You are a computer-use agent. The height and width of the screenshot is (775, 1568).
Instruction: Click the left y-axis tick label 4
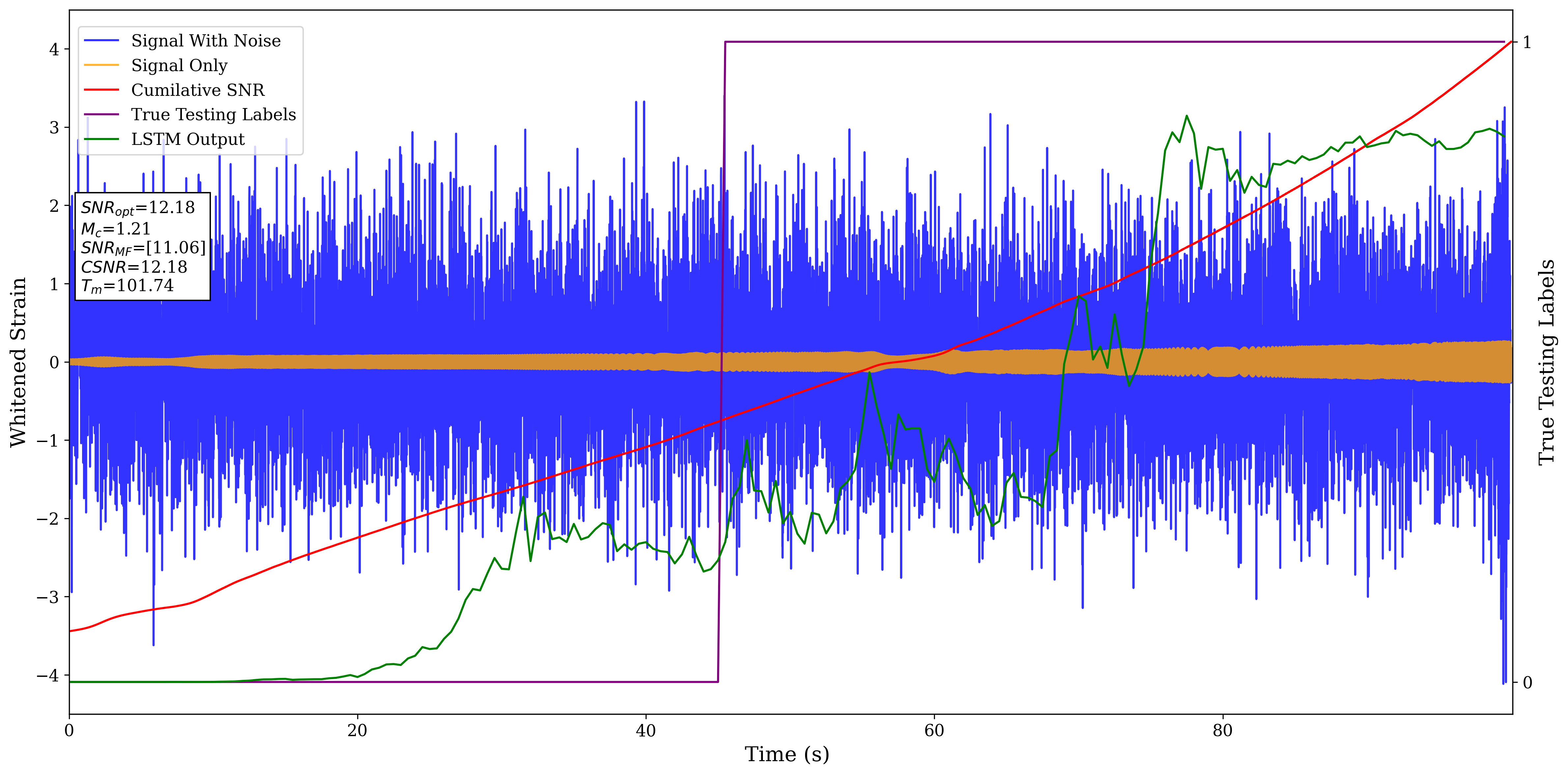(x=54, y=49)
